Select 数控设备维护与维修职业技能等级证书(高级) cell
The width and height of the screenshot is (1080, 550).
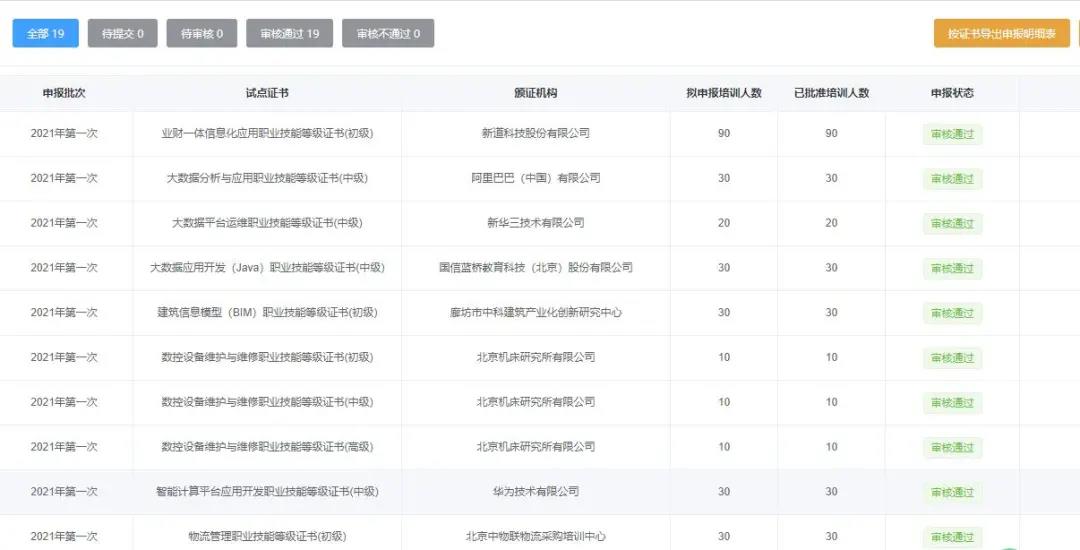click(267, 447)
